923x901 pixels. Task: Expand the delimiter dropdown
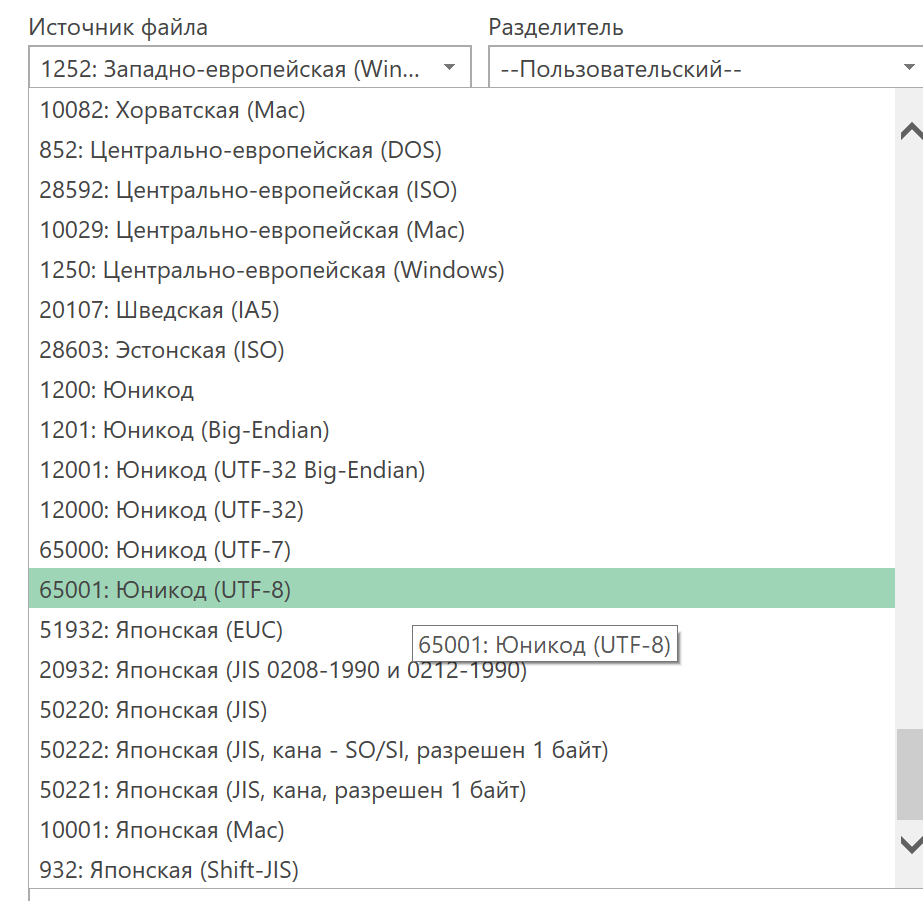click(706, 69)
